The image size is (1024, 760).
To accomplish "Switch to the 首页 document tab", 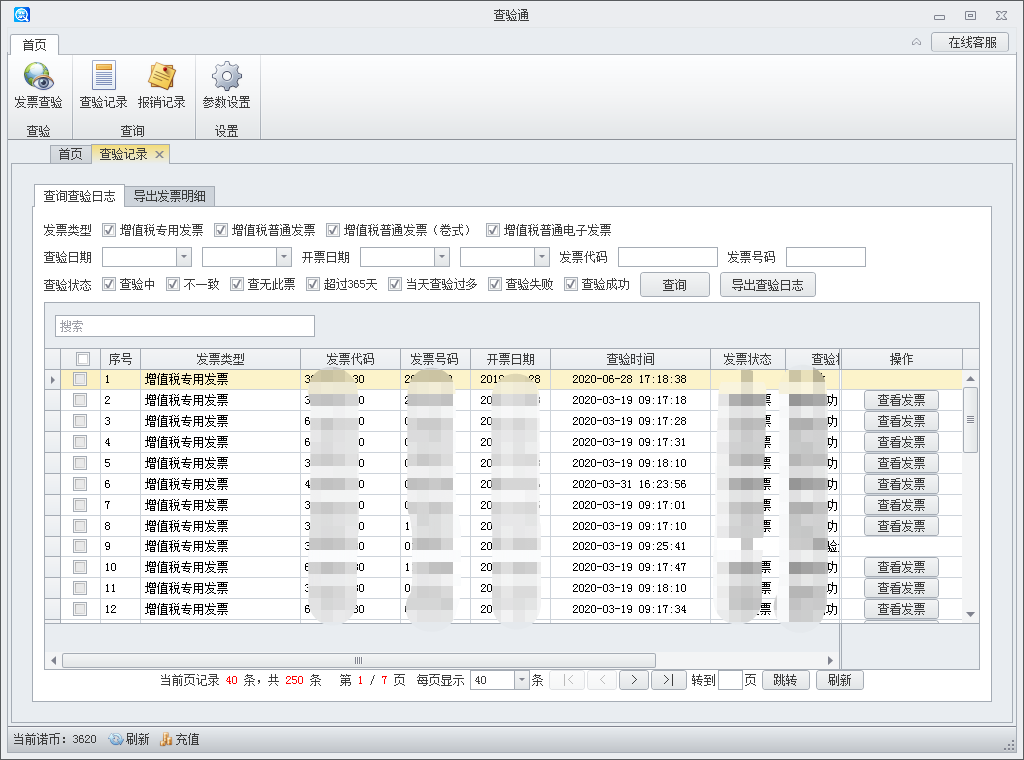I will click(x=71, y=154).
